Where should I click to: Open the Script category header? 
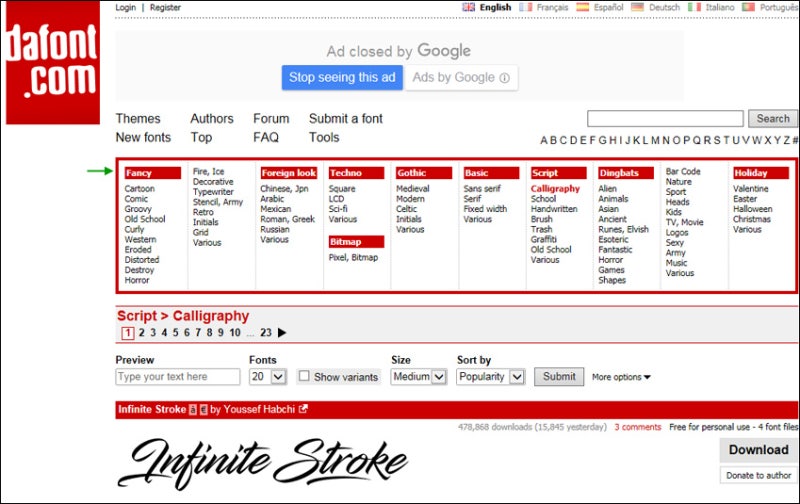[x=558, y=173]
